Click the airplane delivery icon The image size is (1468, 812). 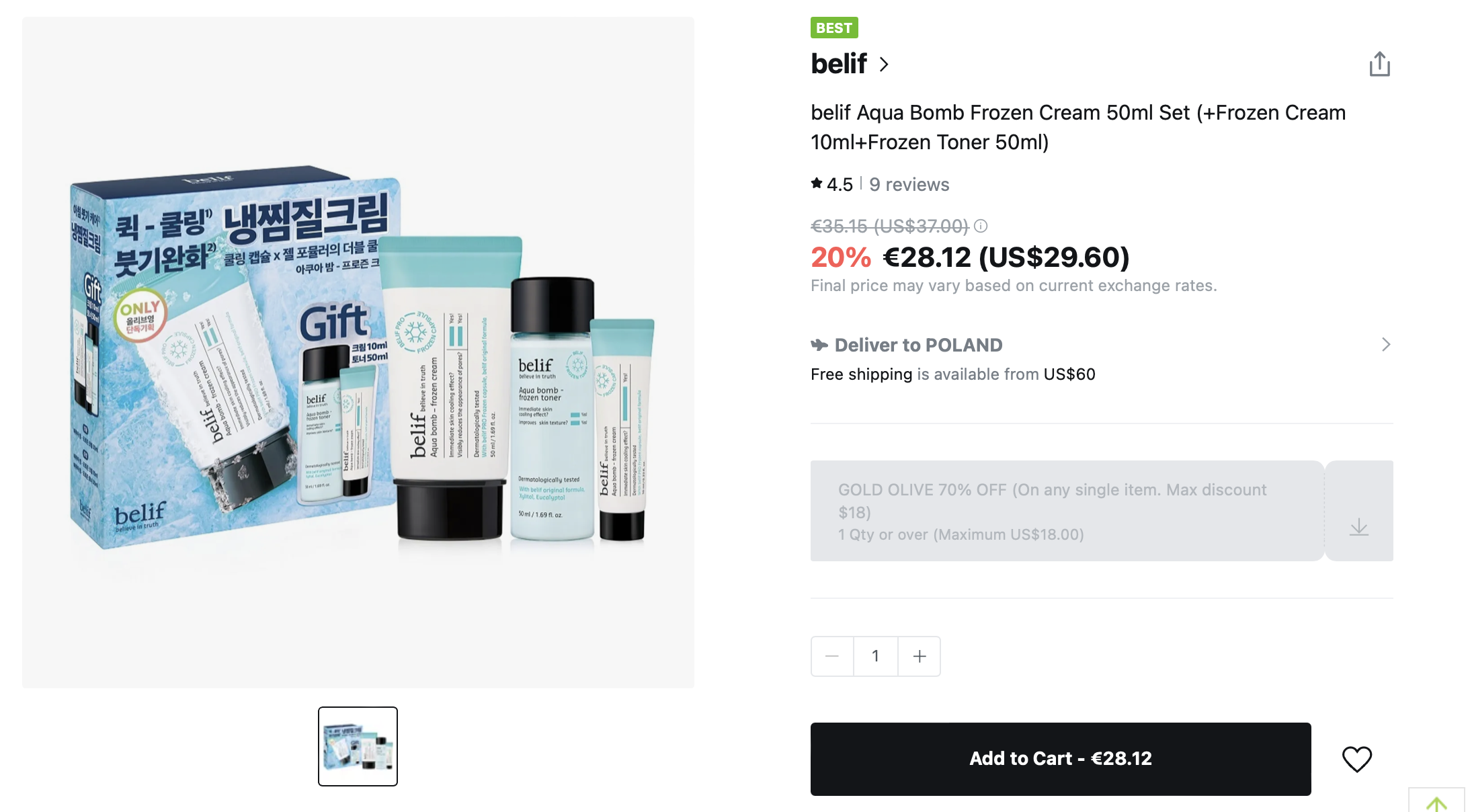point(819,345)
